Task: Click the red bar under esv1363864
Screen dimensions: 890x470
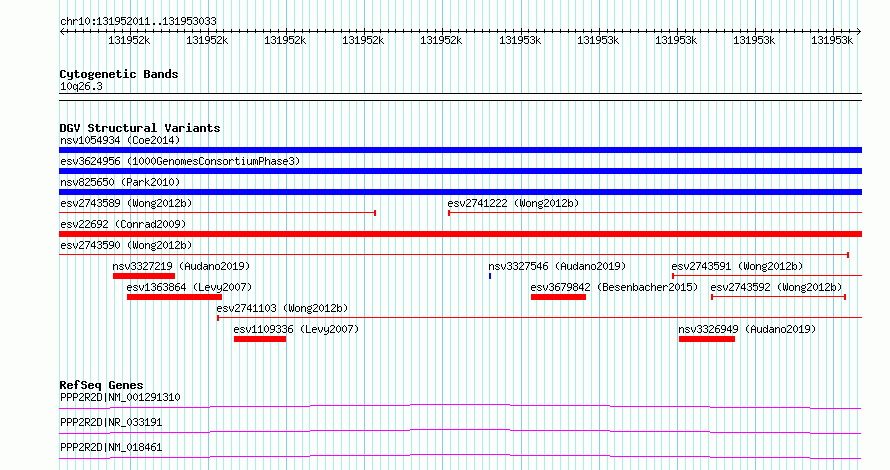Action: (x=174, y=297)
